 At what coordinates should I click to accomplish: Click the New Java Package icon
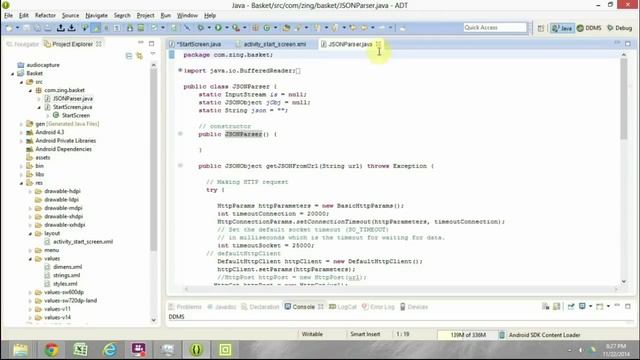[x=256, y=28]
